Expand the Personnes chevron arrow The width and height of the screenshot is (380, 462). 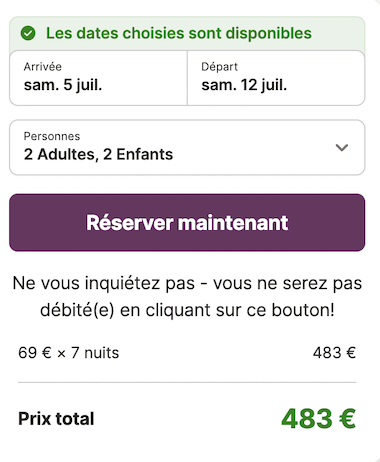342,147
